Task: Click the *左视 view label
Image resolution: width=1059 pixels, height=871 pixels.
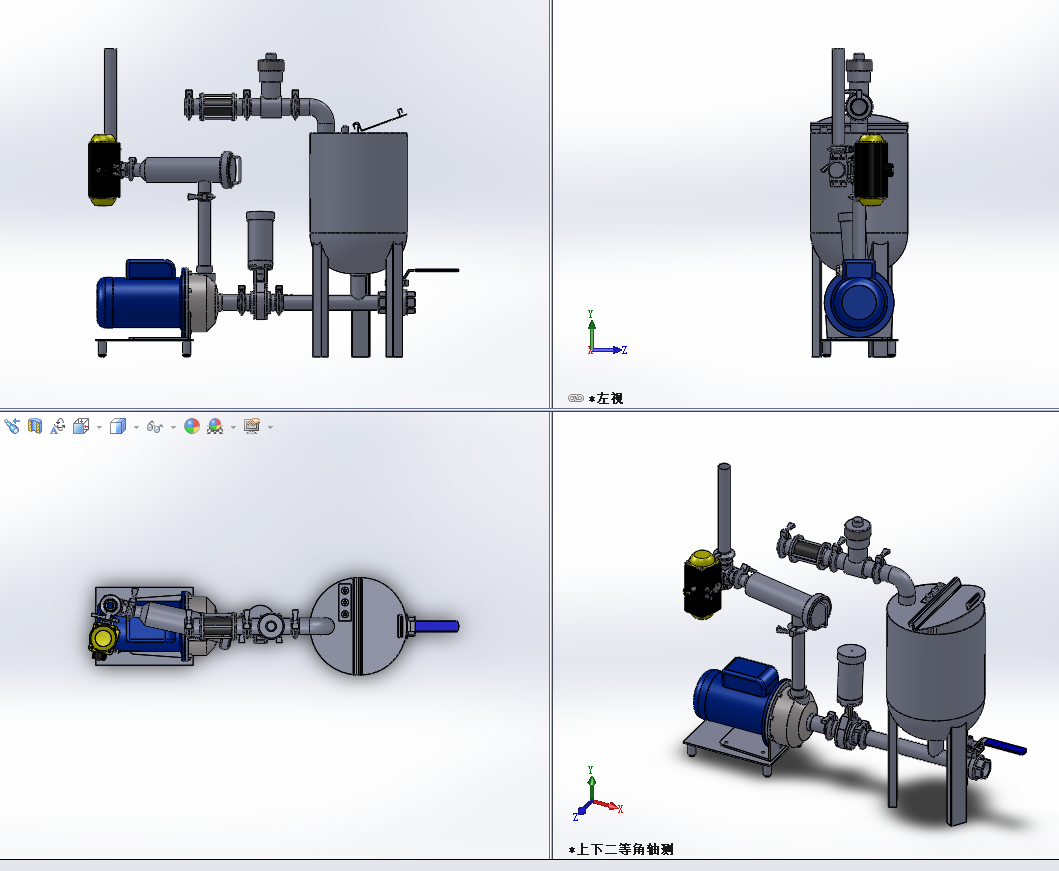Action: 606,398
